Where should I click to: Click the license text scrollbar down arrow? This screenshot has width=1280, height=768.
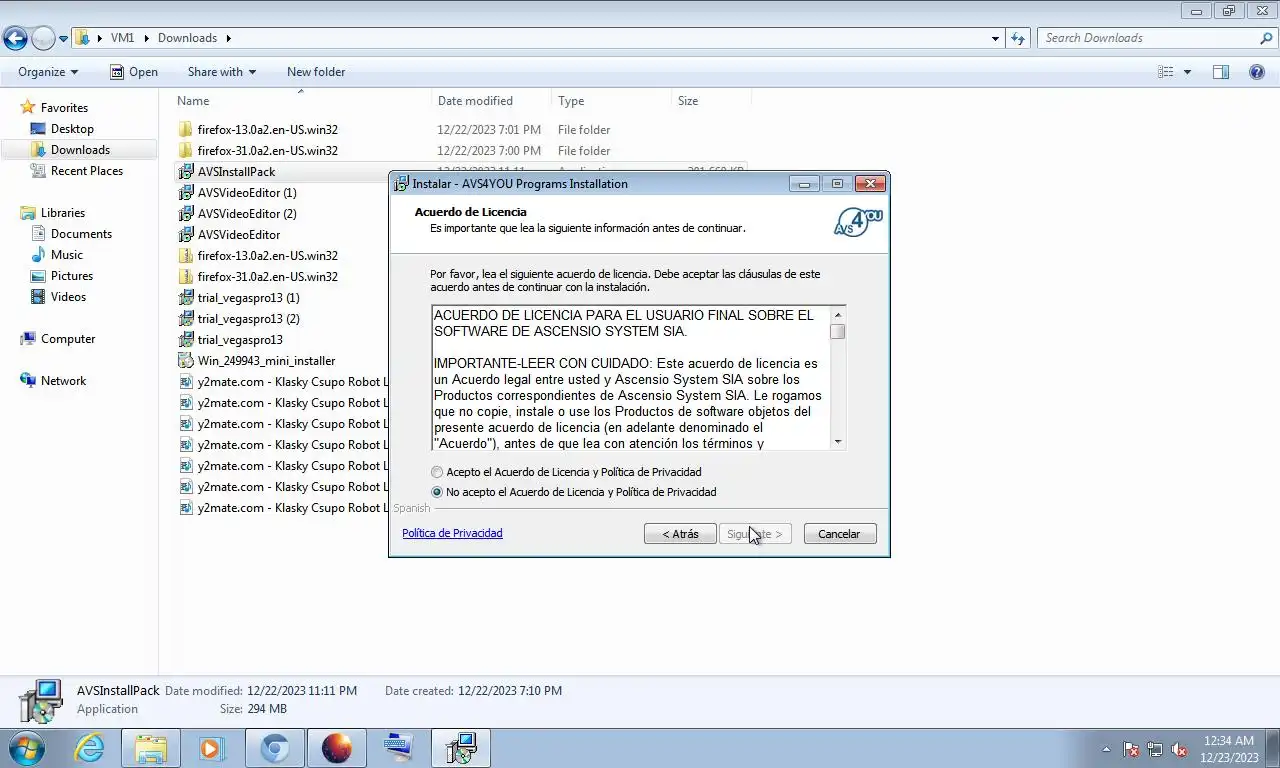838,442
